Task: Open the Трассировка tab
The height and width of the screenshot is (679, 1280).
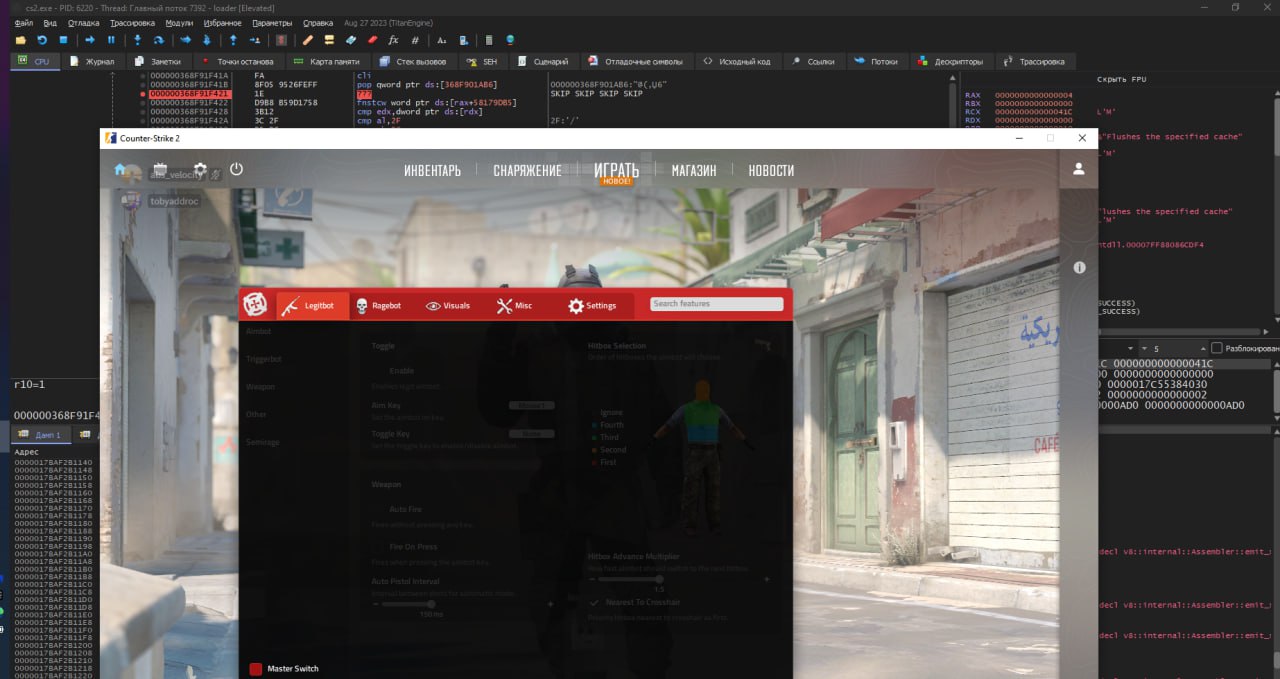Action: (x=1036, y=61)
